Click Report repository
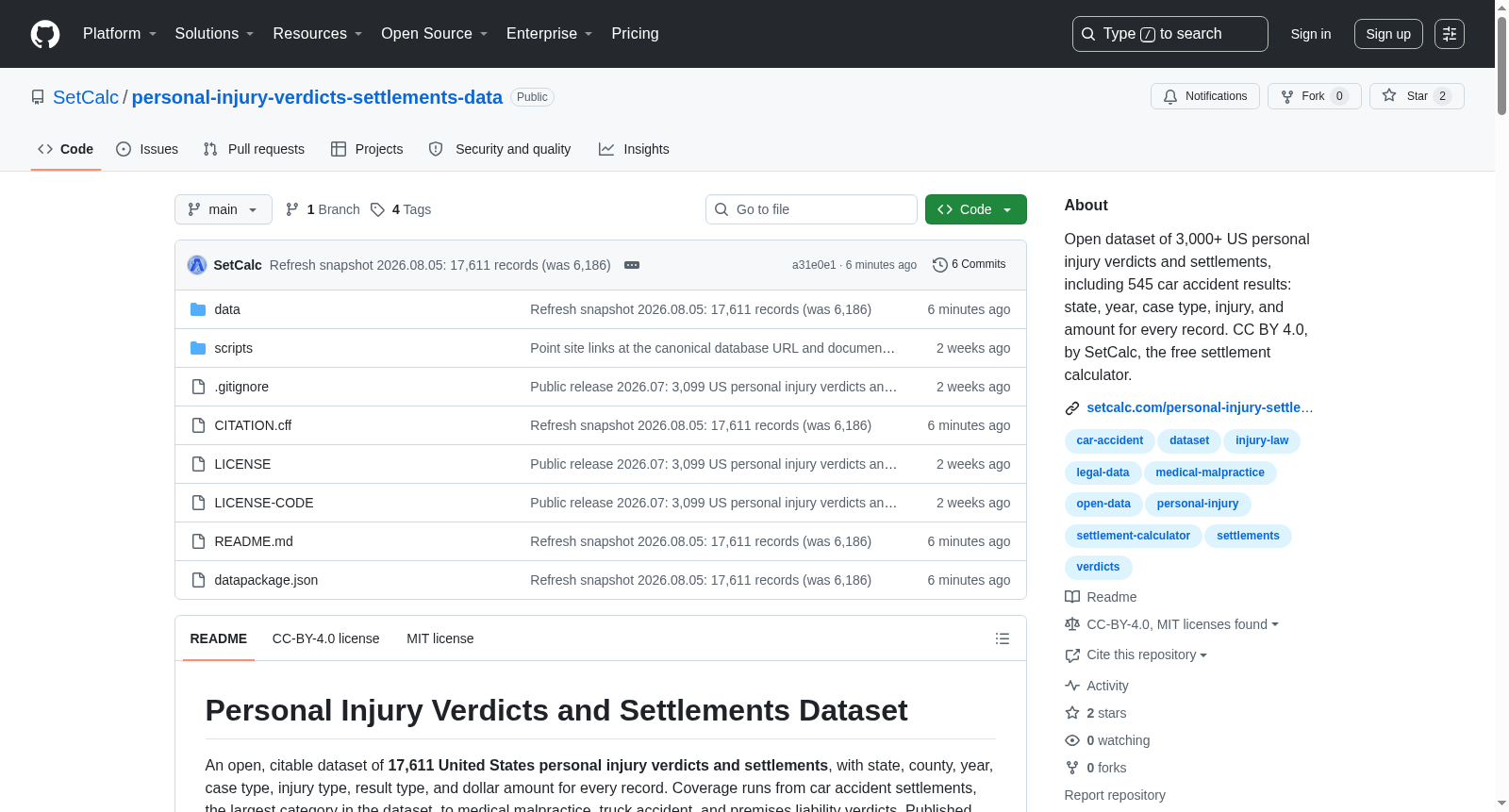This screenshot has width=1509, height=812. [1115, 795]
